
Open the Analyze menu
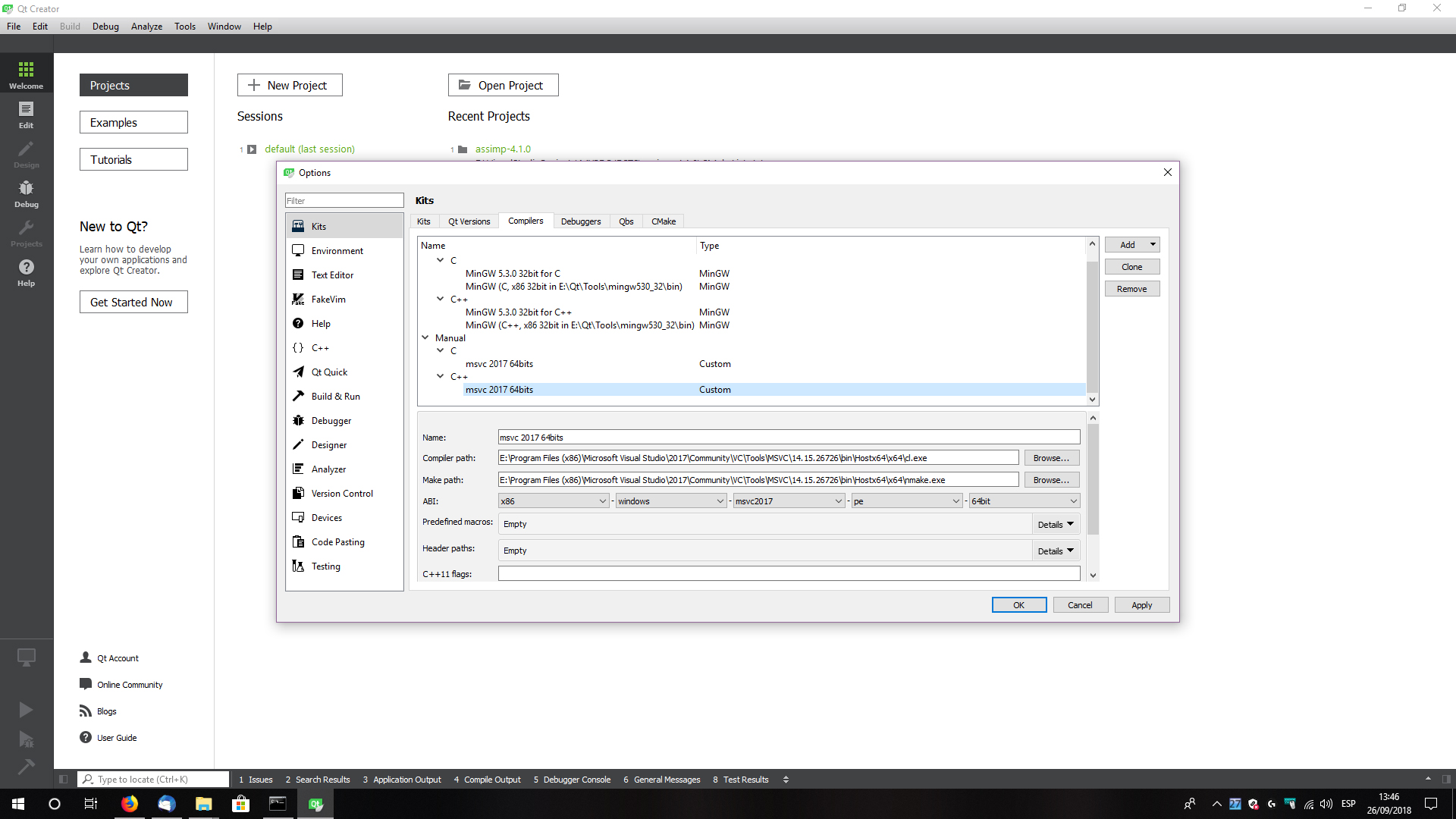coord(146,26)
